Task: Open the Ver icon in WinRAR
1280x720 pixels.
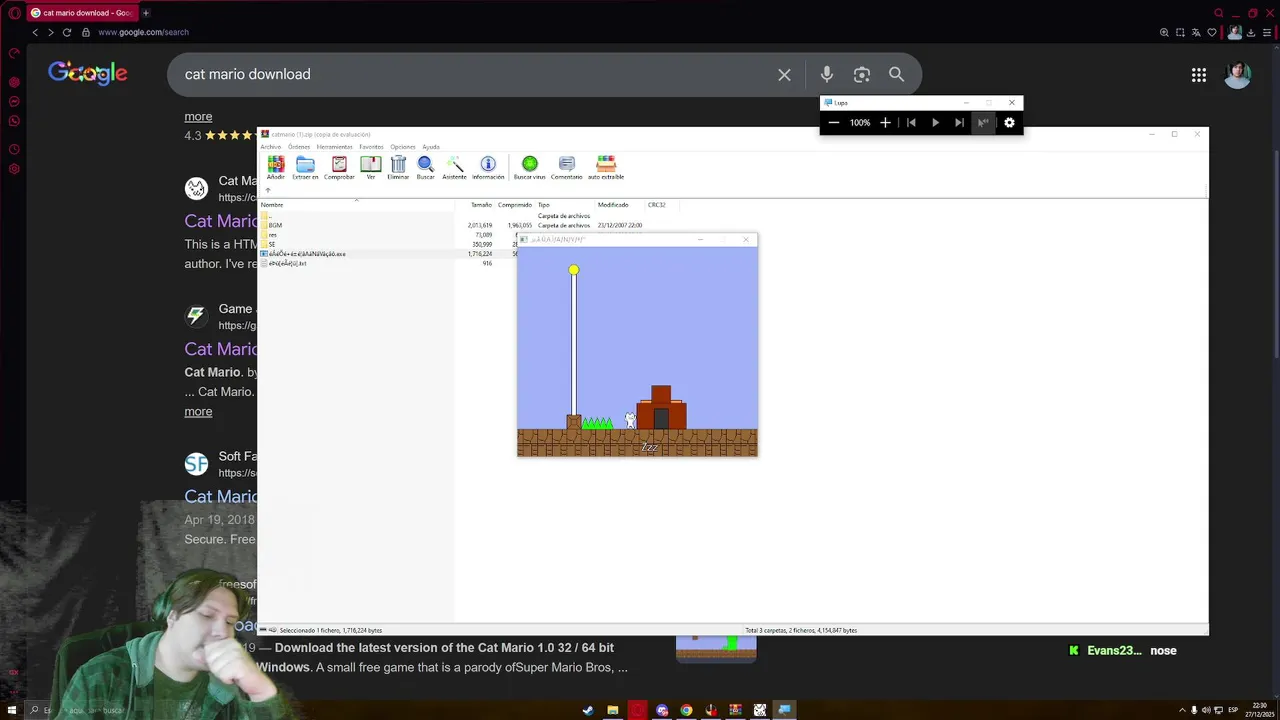Action: pyautogui.click(x=371, y=167)
